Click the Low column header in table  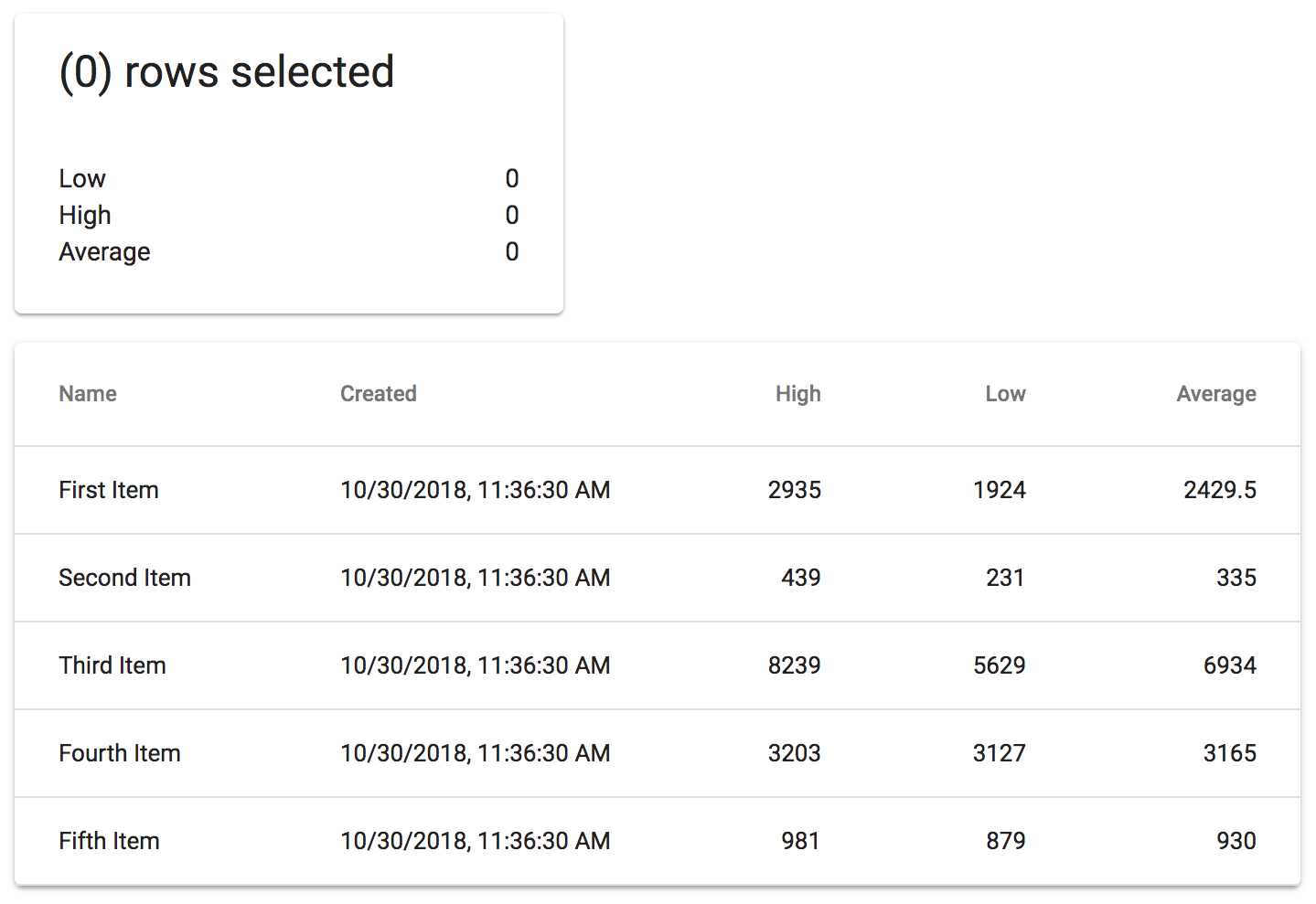[1005, 394]
